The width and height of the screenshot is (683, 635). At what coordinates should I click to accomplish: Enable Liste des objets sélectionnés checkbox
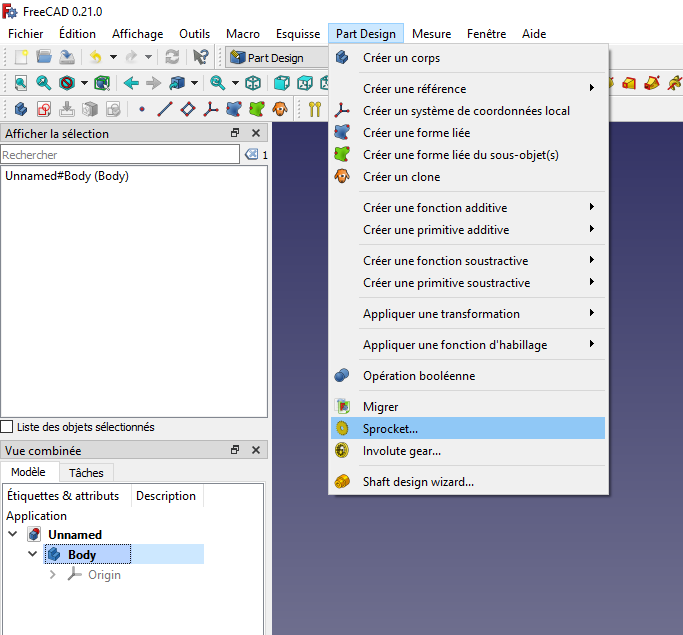click(x=7, y=426)
